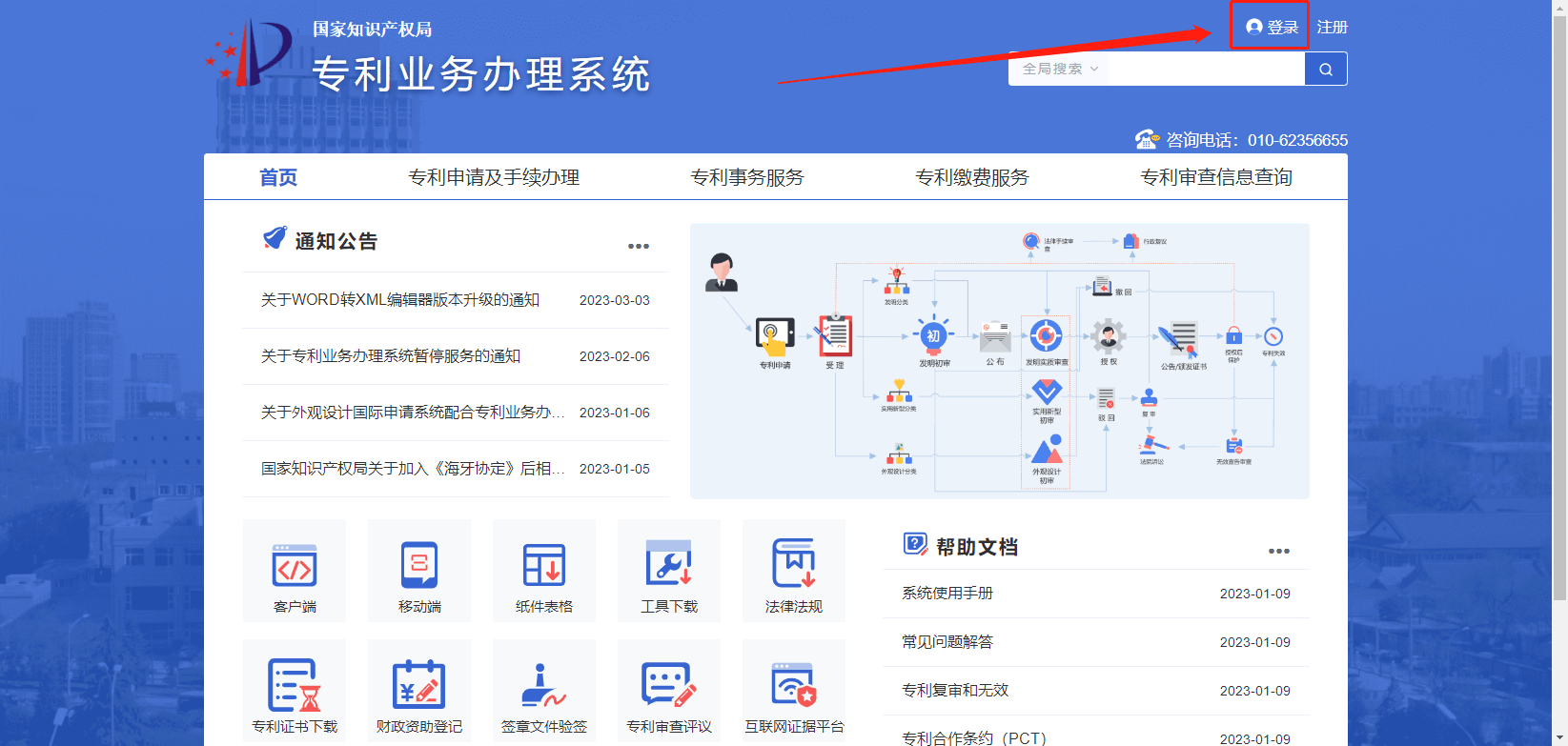Open the 专利审查信息查询 menu

[x=1216, y=177]
